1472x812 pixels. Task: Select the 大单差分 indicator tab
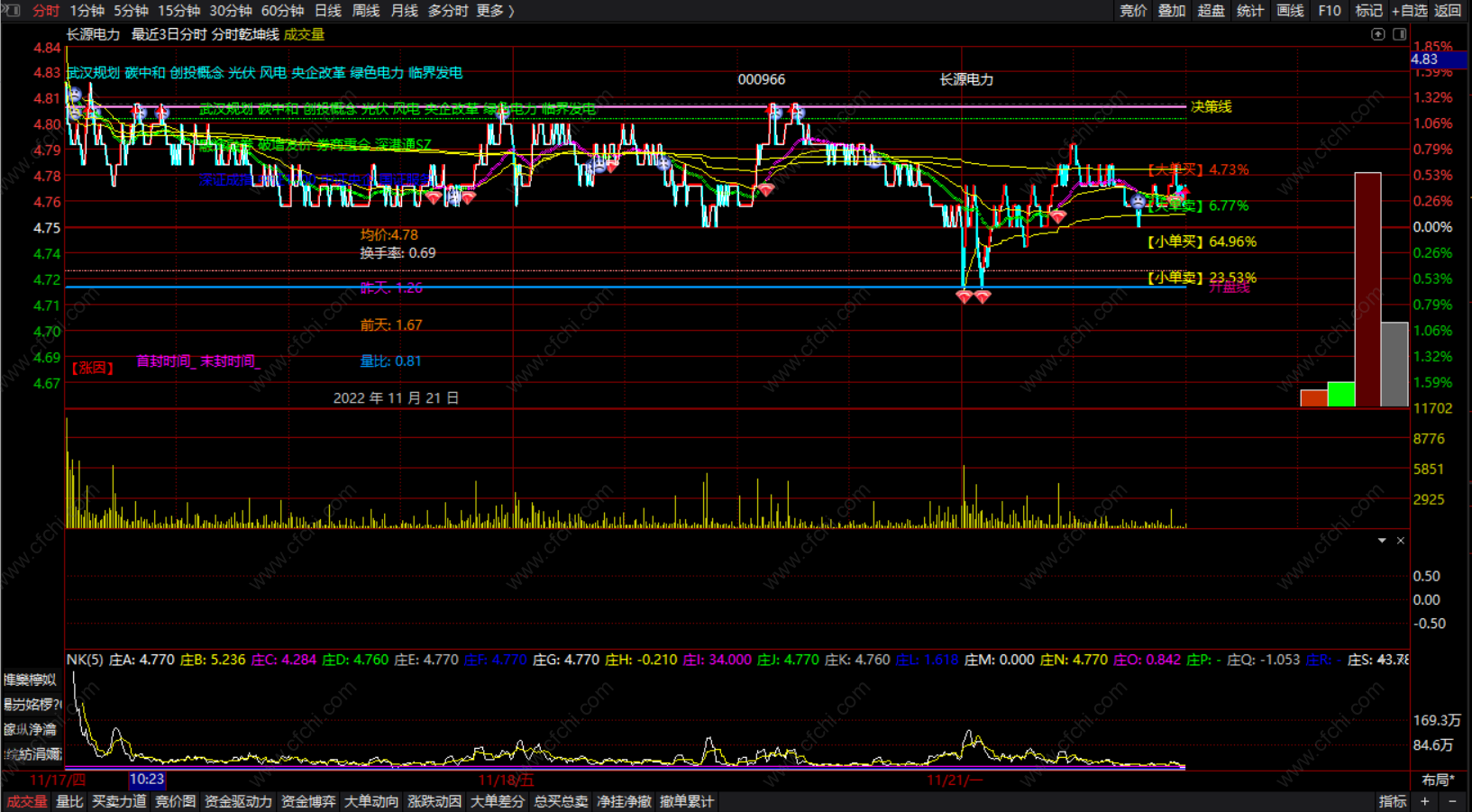tap(498, 801)
